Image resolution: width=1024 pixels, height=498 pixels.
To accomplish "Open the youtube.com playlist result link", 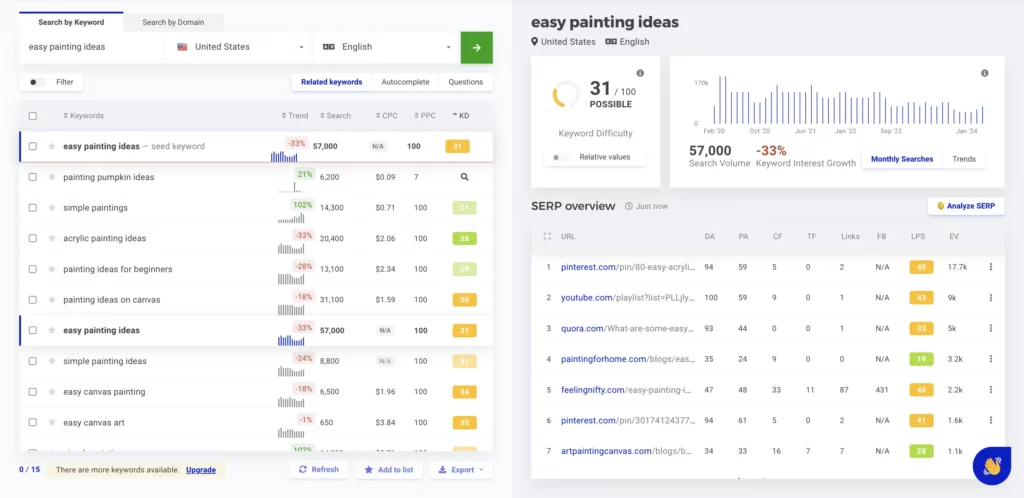I will pos(628,298).
